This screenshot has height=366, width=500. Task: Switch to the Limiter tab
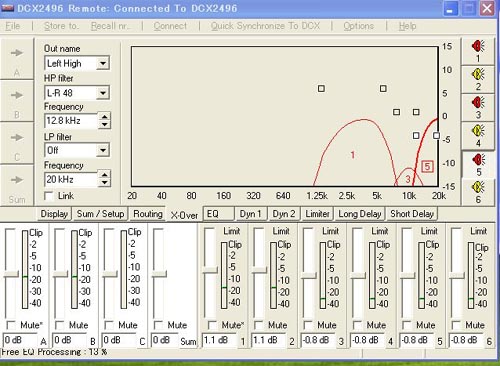tap(317, 214)
